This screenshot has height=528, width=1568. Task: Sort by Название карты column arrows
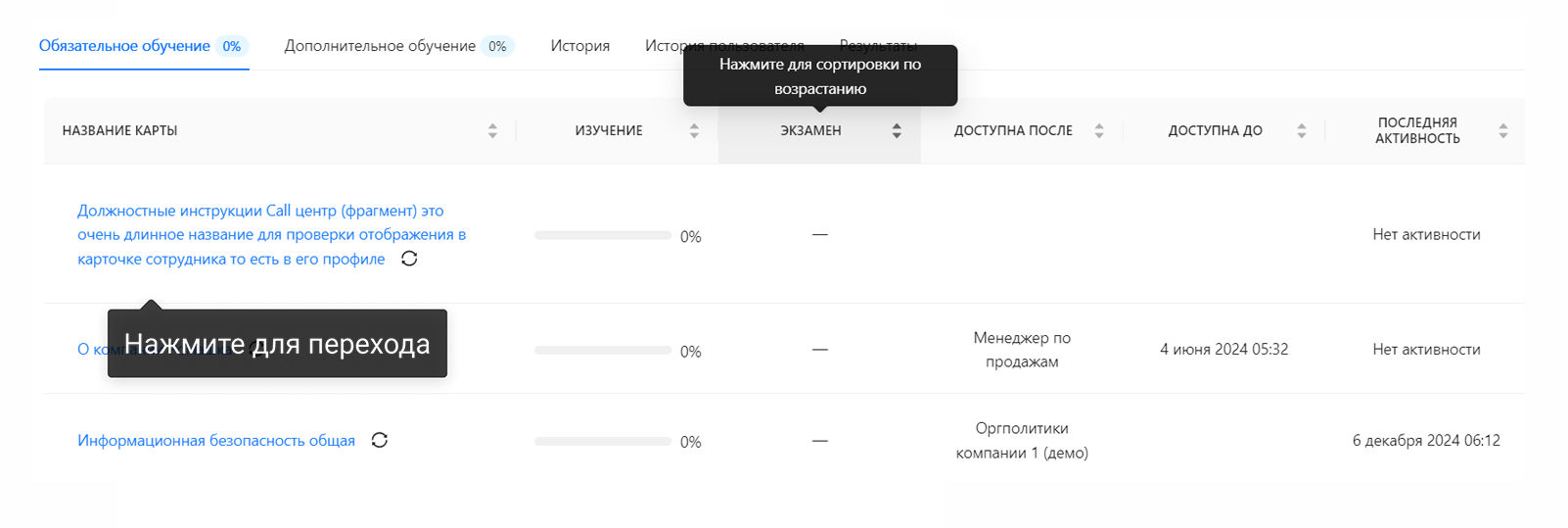pos(492,130)
